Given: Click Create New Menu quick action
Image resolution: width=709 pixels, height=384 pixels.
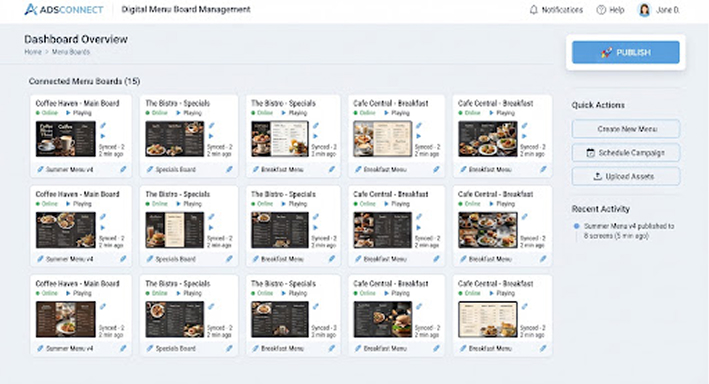Looking at the screenshot, I should pyautogui.click(x=625, y=129).
